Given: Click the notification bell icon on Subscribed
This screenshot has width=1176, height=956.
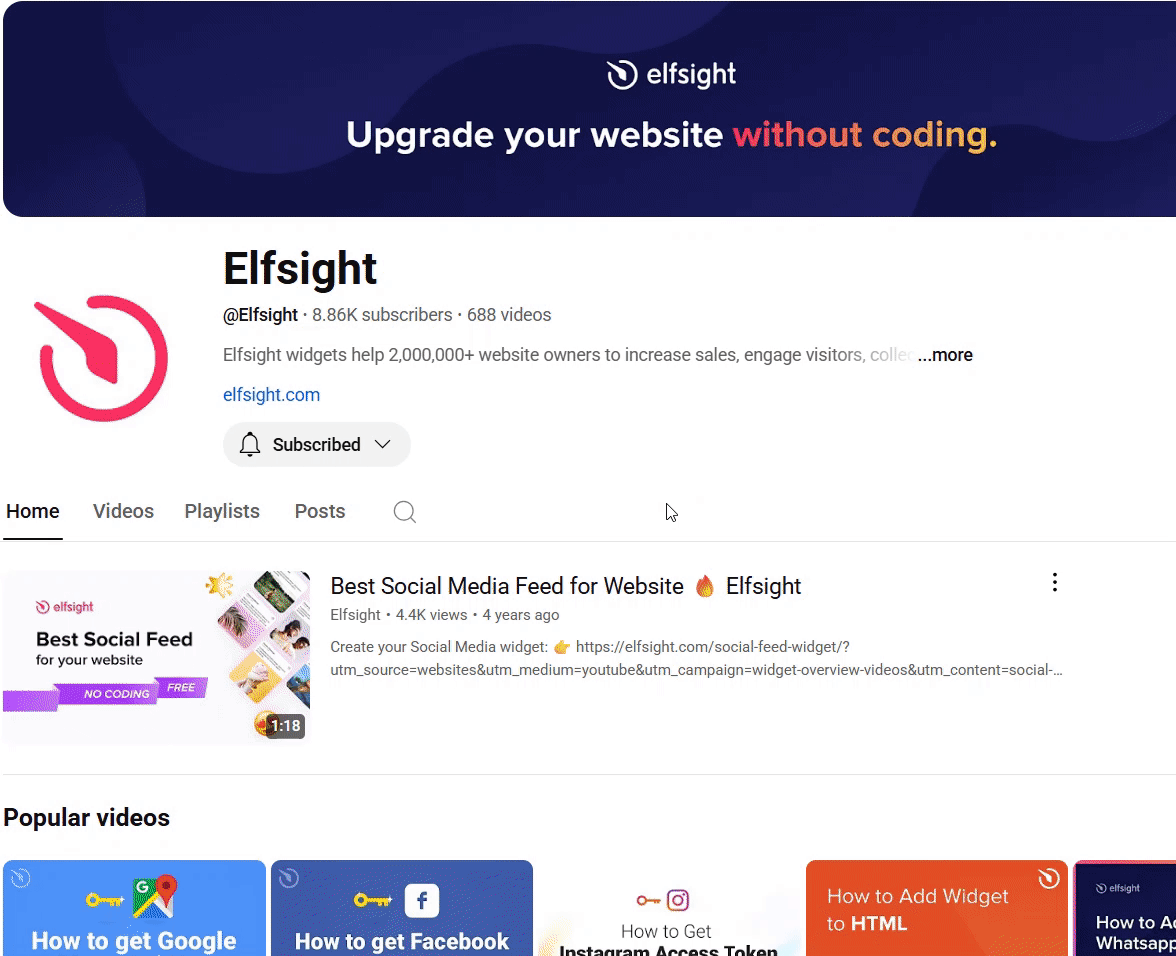Looking at the screenshot, I should [x=250, y=445].
